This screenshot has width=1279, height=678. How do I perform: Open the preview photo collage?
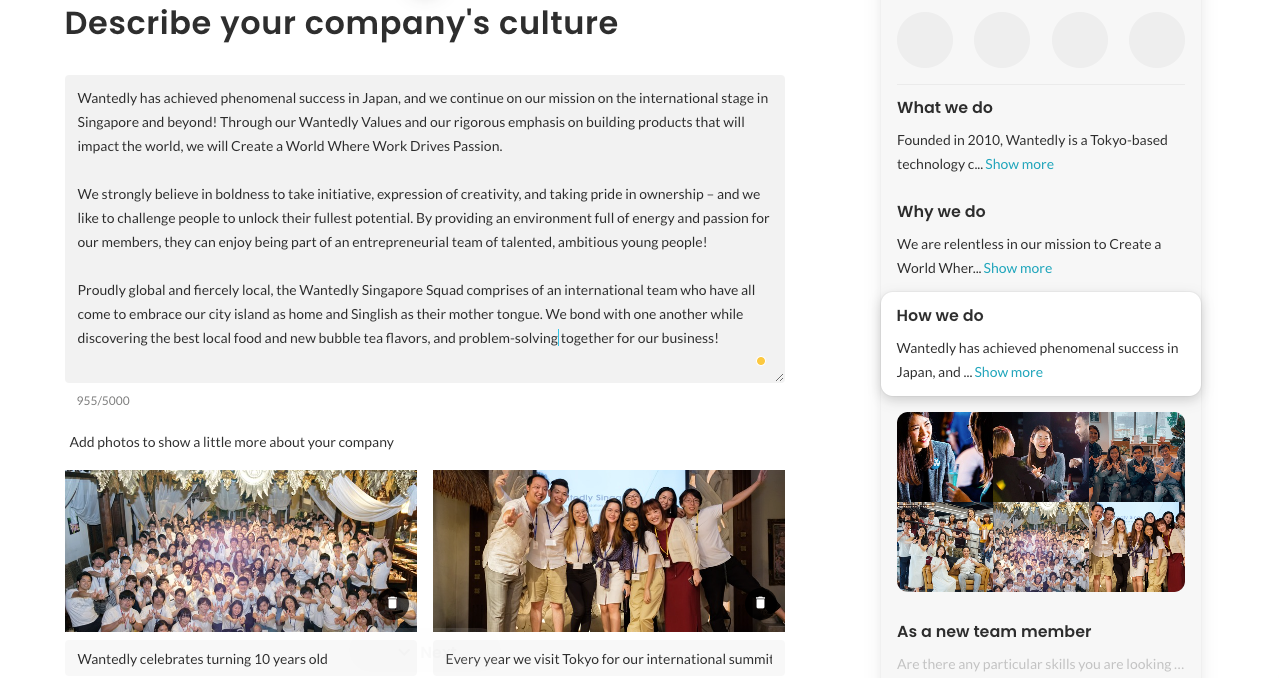point(1041,502)
